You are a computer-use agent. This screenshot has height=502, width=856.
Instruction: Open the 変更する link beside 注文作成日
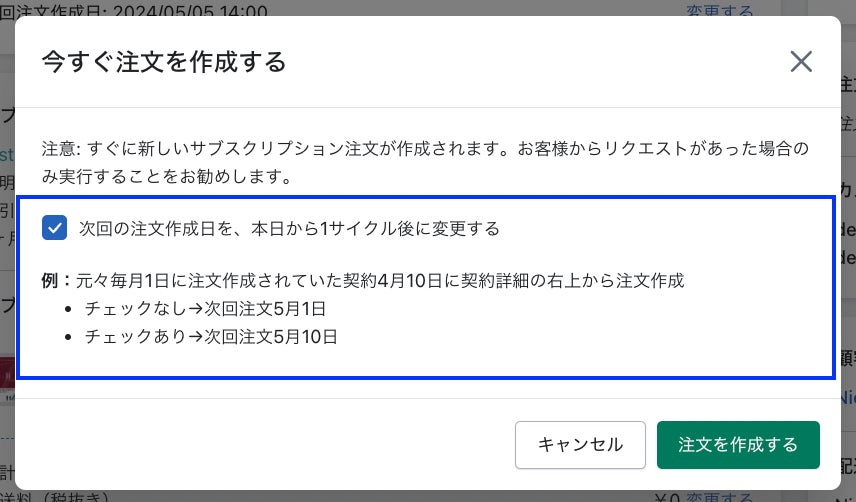click(720, 10)
